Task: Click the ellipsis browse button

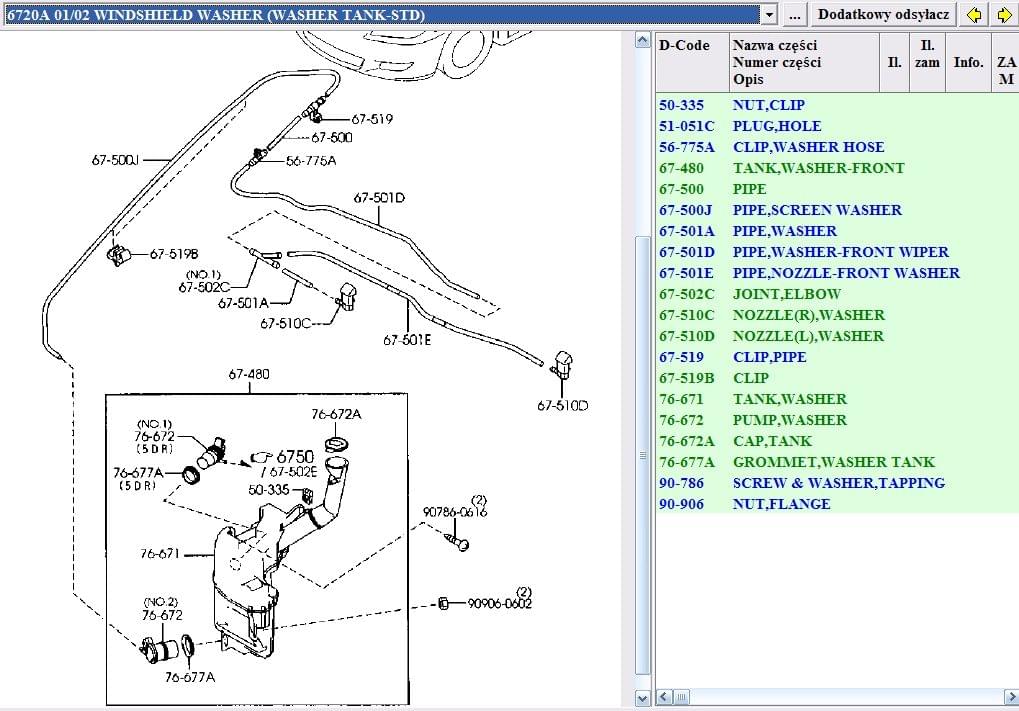Action: click(794, 14)
